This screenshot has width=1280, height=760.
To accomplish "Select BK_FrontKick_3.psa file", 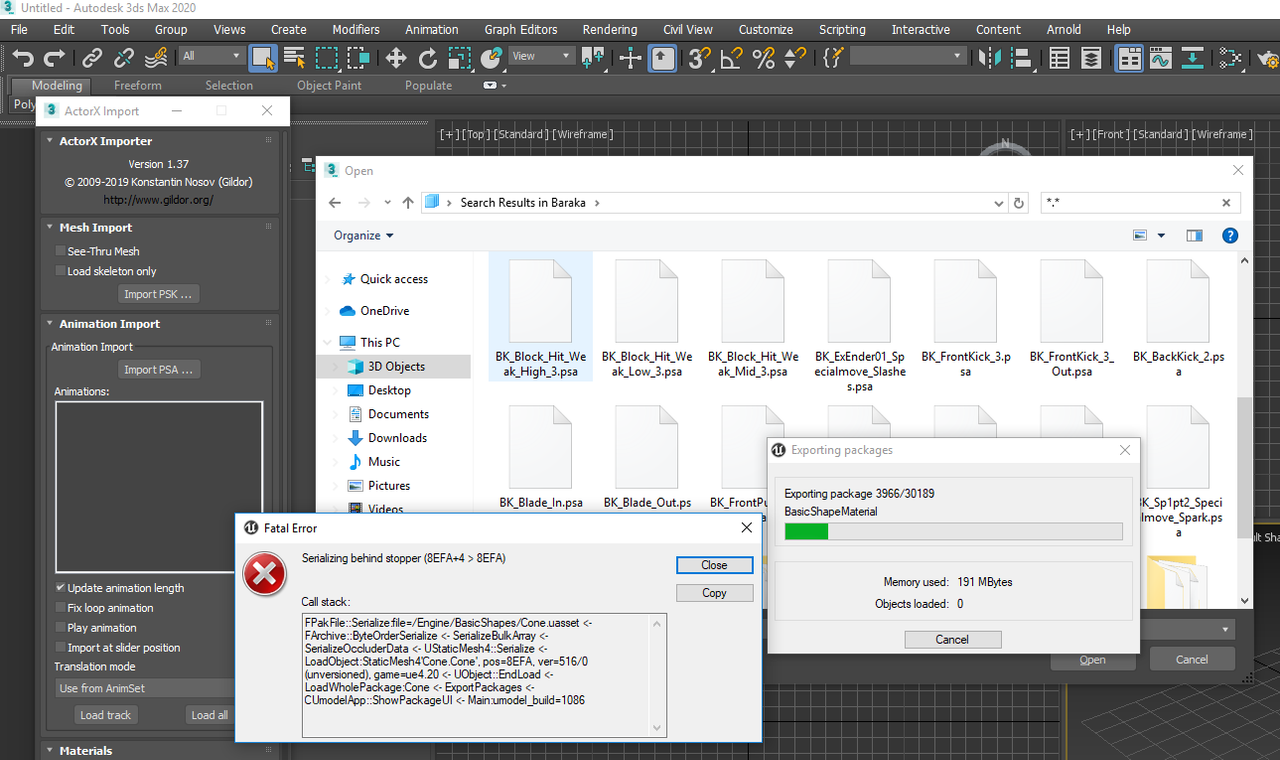I will coord(966,316).
